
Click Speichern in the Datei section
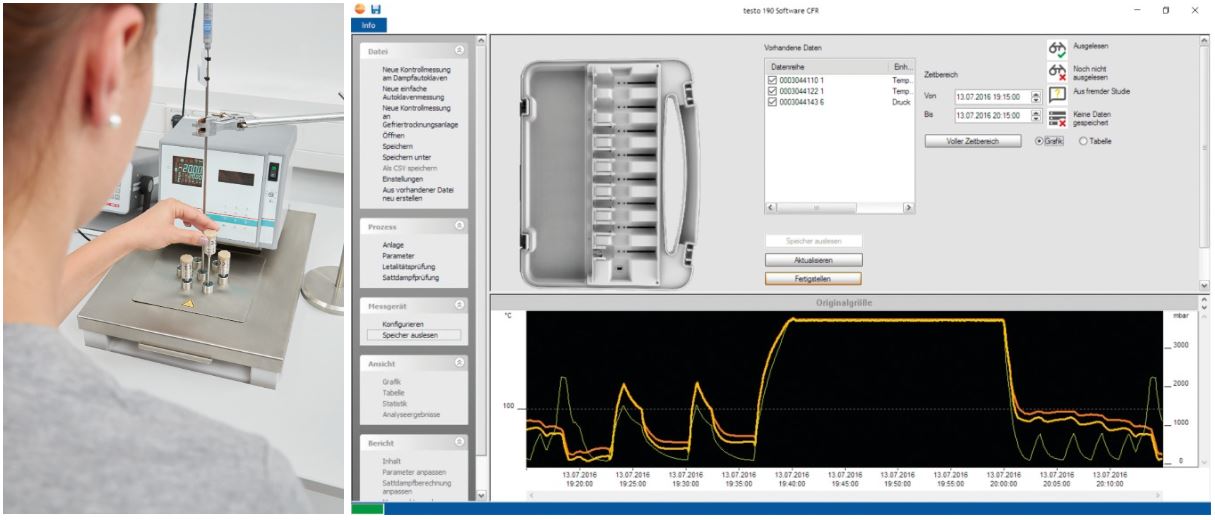click(x=398, y=146)
